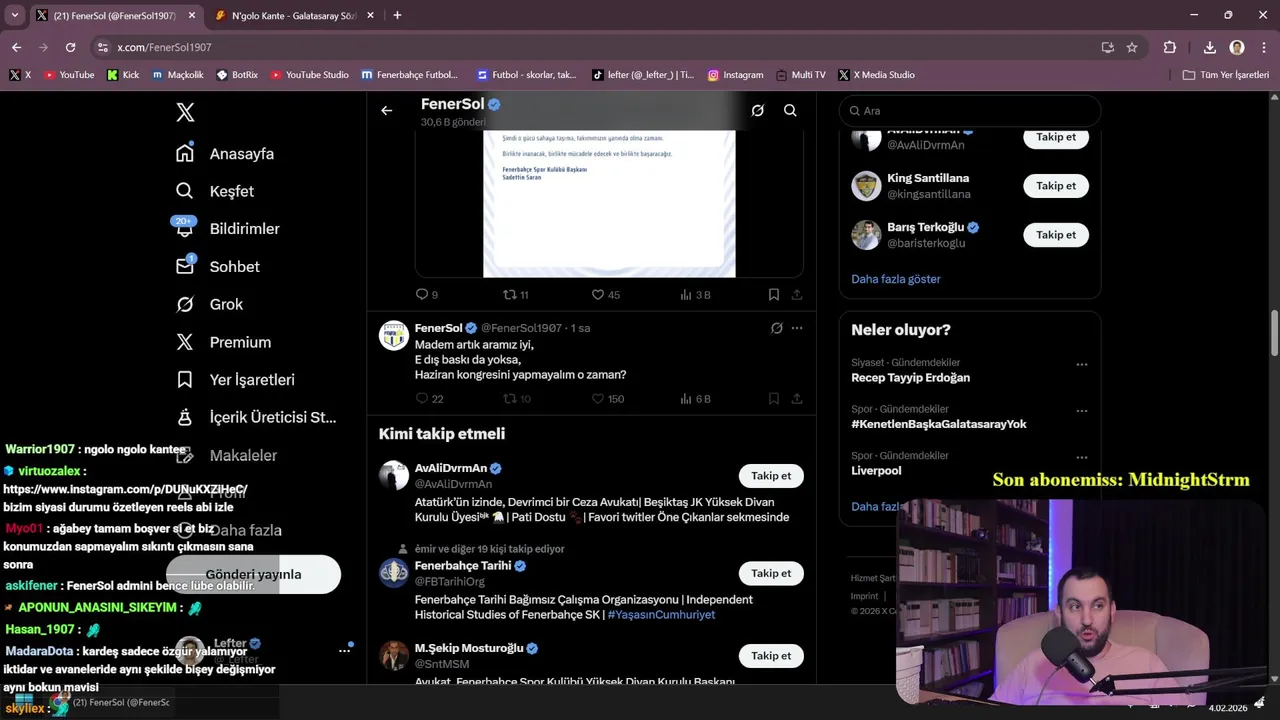Screen dimensions: 1280x720
Task: Open Premium in the sidebar
Action: tap(223, 342)
